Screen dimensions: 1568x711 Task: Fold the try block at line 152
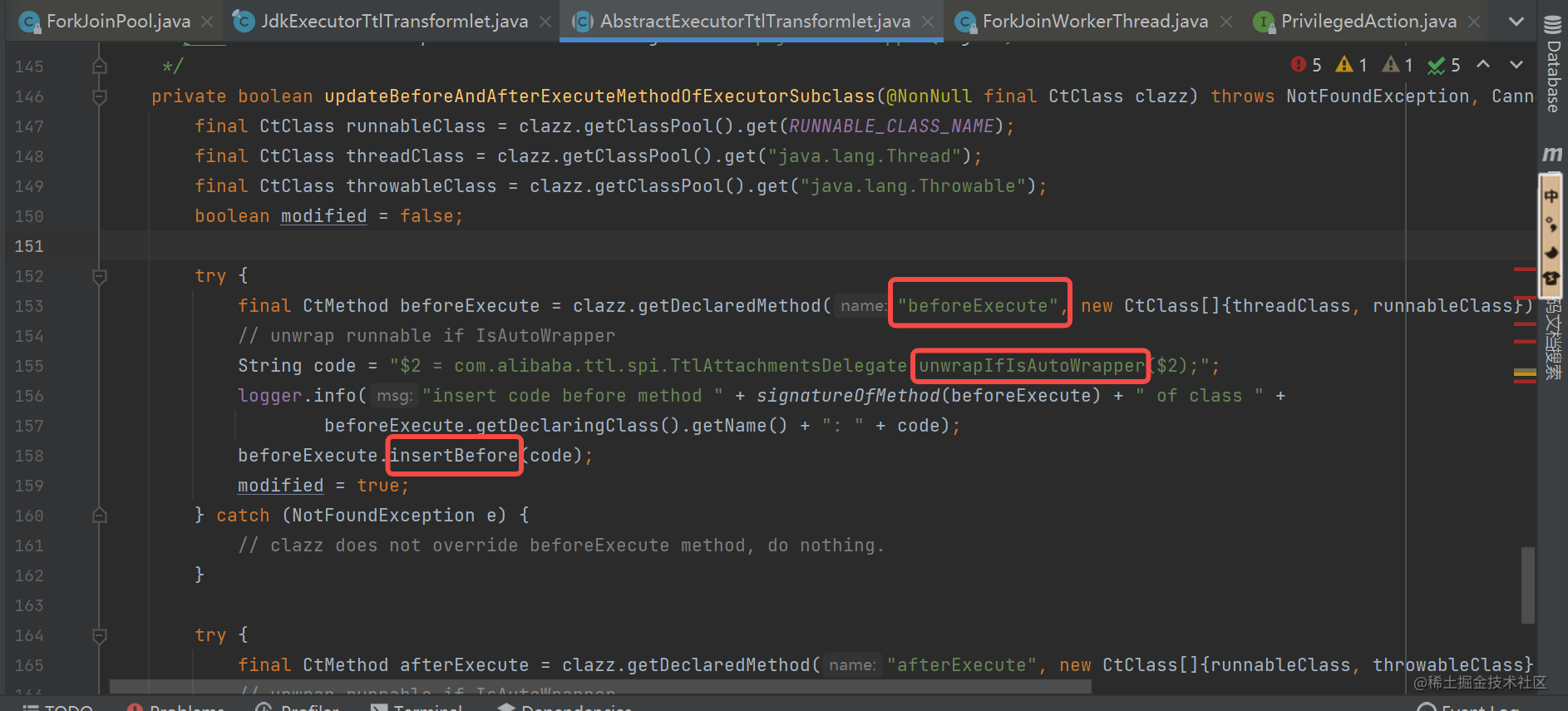pyautogui.click(x=100, y=276)
